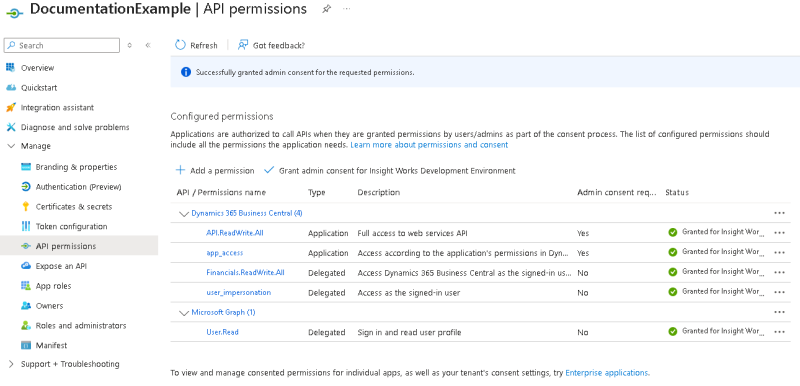Click the green status check for API.ReadWrite.All

click(672, 232)
